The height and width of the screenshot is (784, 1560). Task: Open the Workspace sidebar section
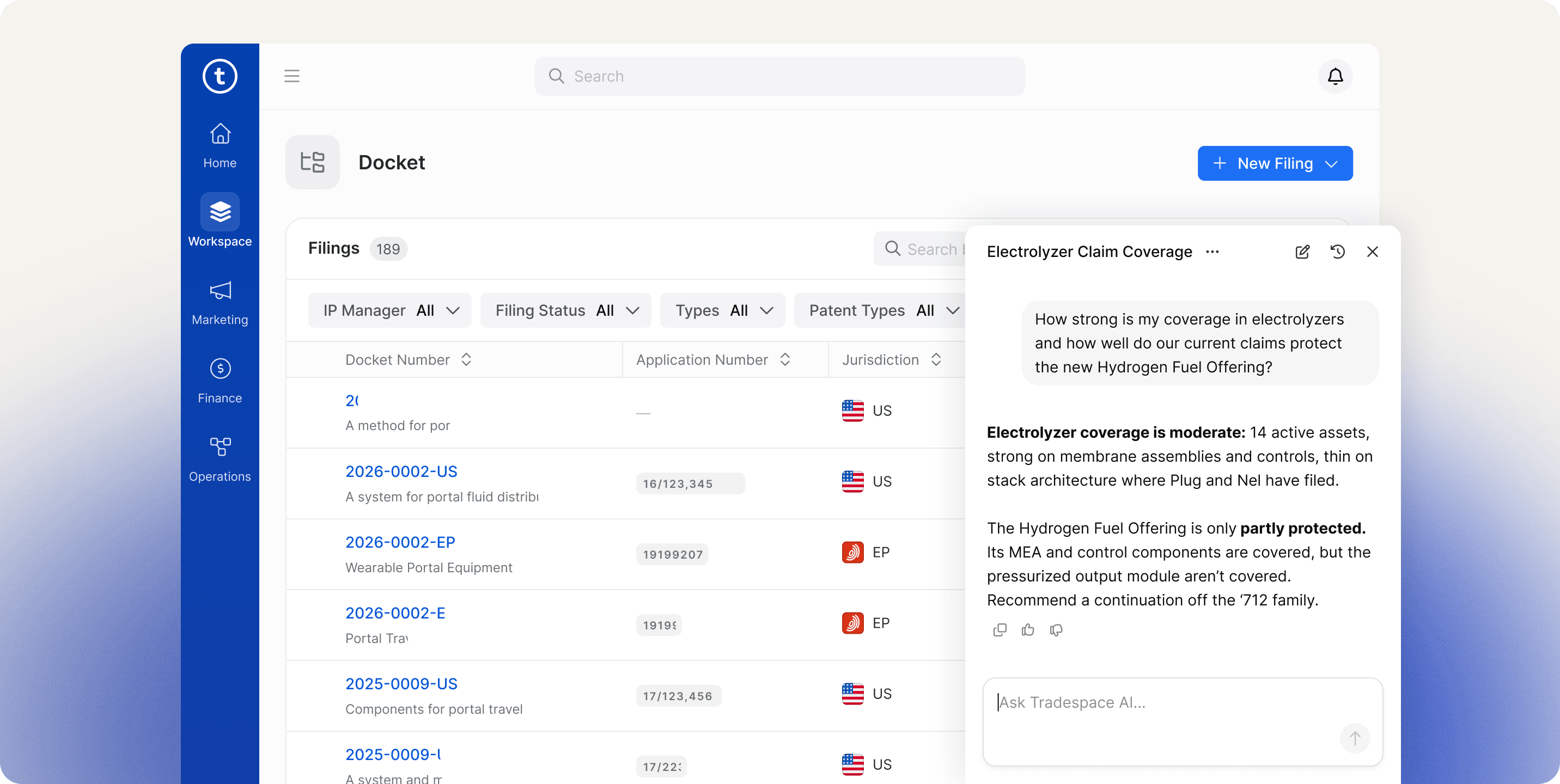point(220,220)
